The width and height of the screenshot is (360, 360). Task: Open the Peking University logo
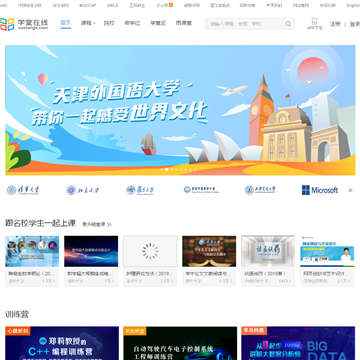click(x=83, y=190)
